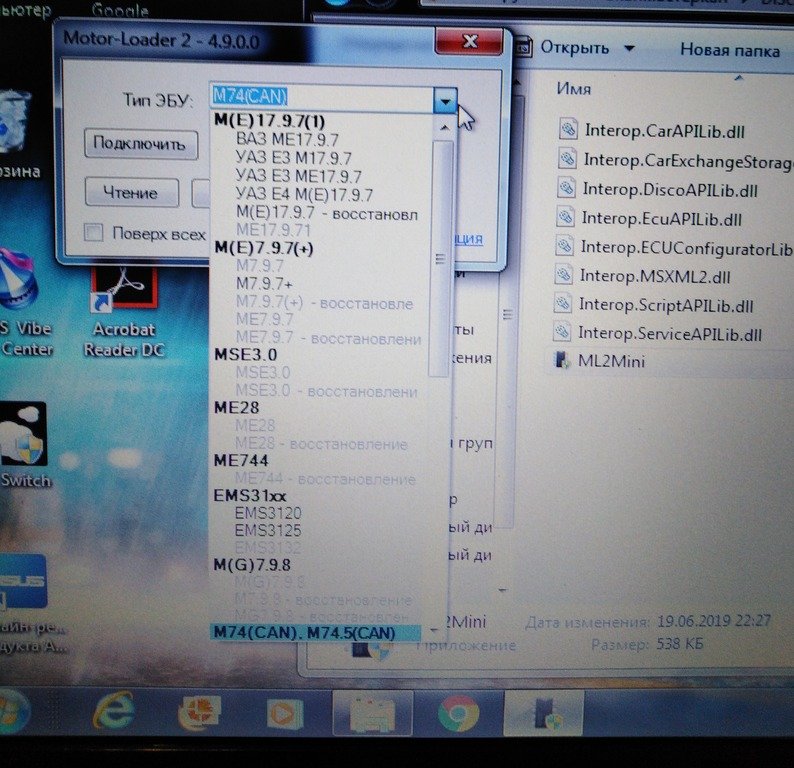Select the Interop.ServiceAPILib.dll file icon
The height and width of the screenshot is (768, 794).
point(561,332)
